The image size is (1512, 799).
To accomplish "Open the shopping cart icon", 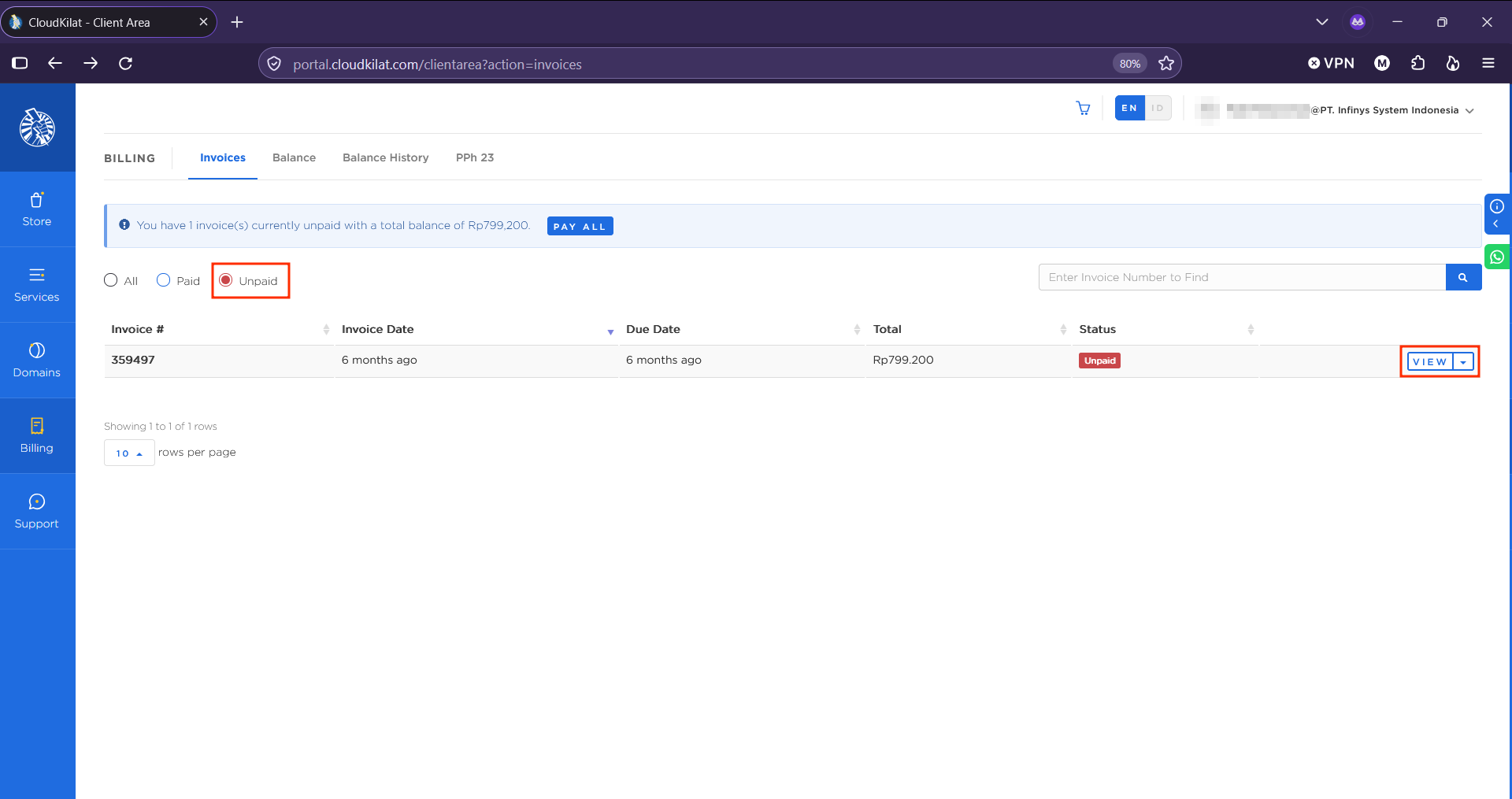I will pyautogui.click(x=1084, y=109).
